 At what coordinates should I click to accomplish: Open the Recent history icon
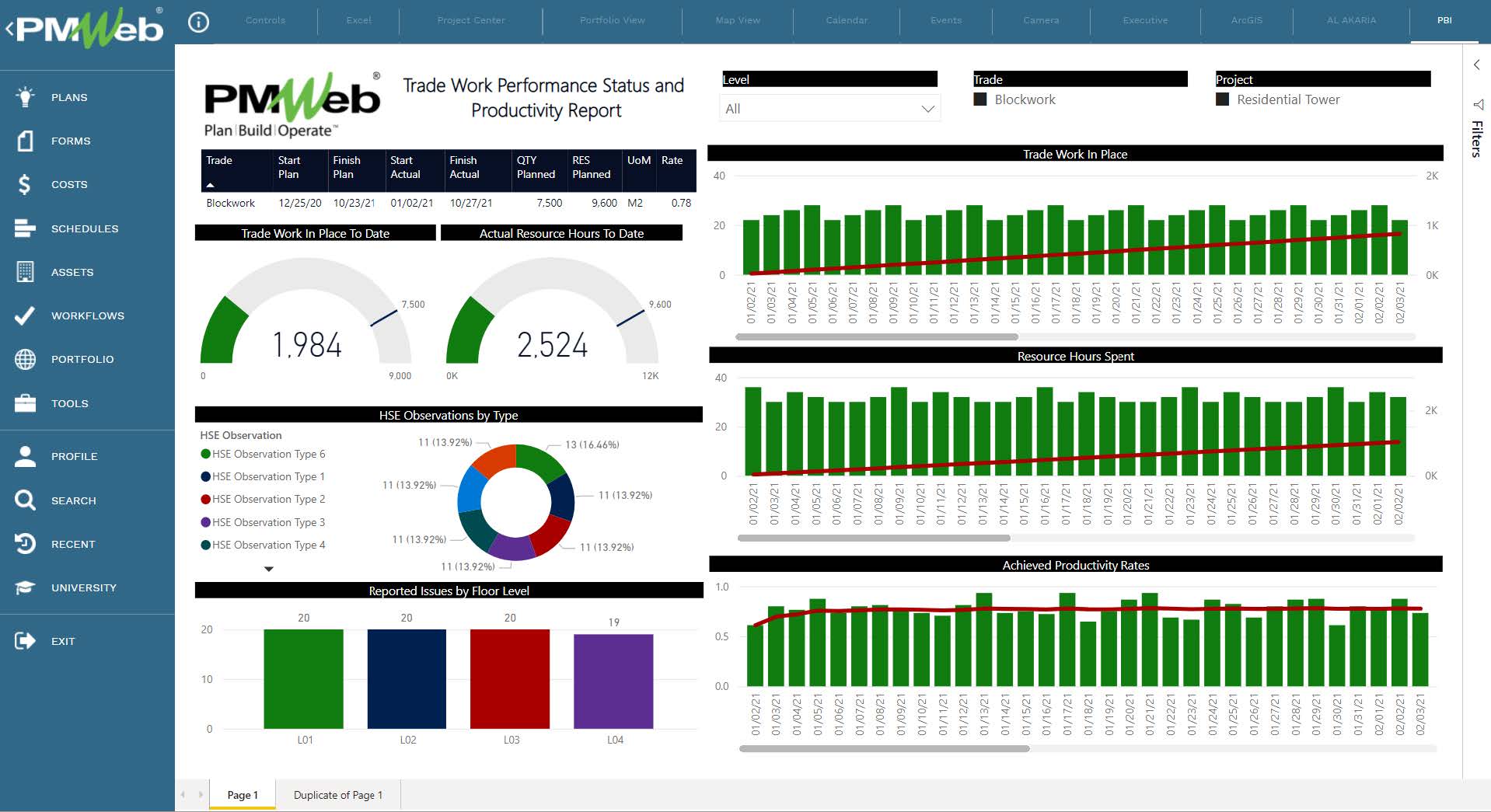tap(25, 543)
